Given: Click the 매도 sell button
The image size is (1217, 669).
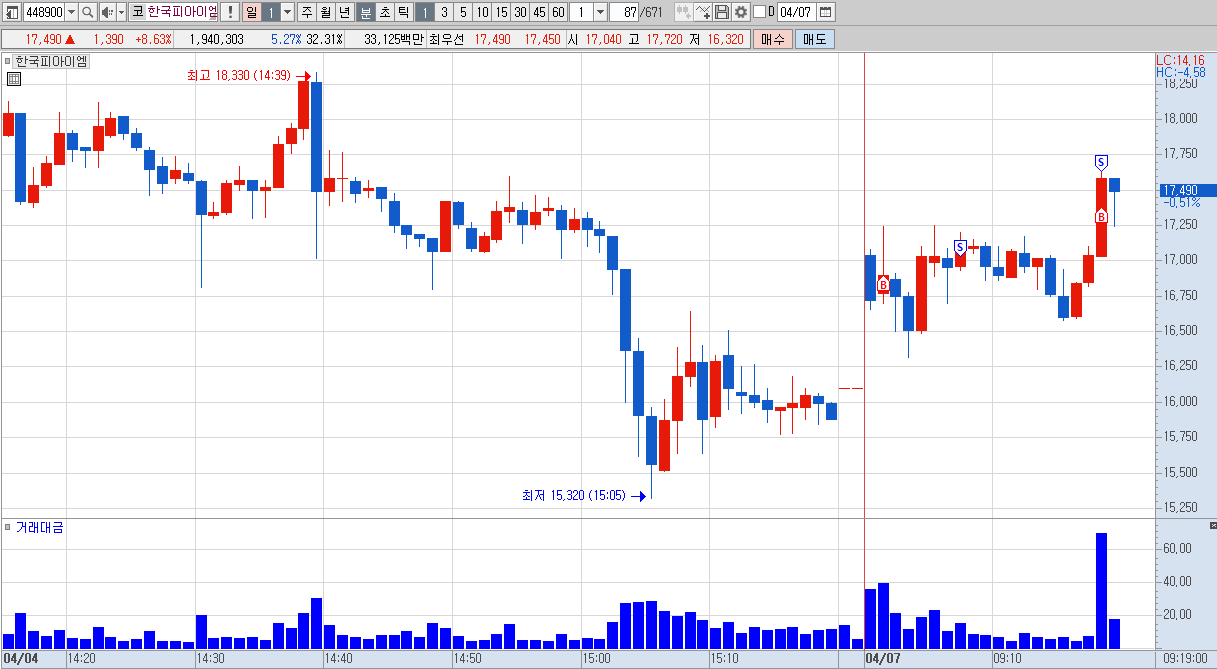Looking at the screenshot, I should click(815, 39).
